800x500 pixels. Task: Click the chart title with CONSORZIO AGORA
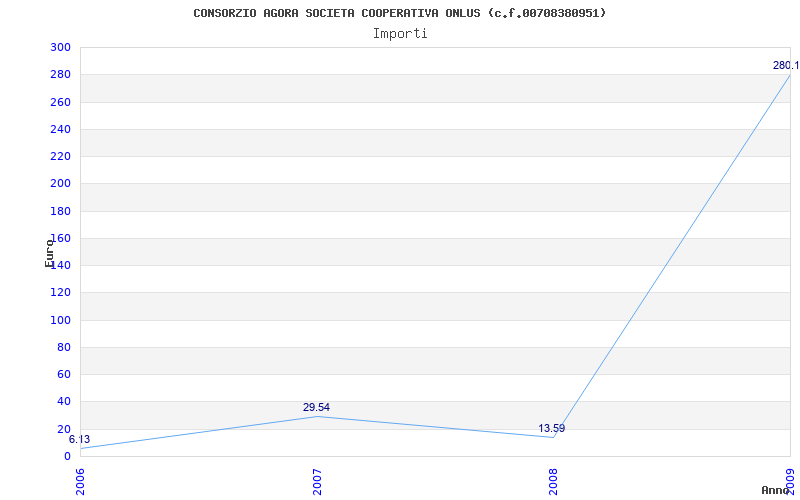point(400,13)
